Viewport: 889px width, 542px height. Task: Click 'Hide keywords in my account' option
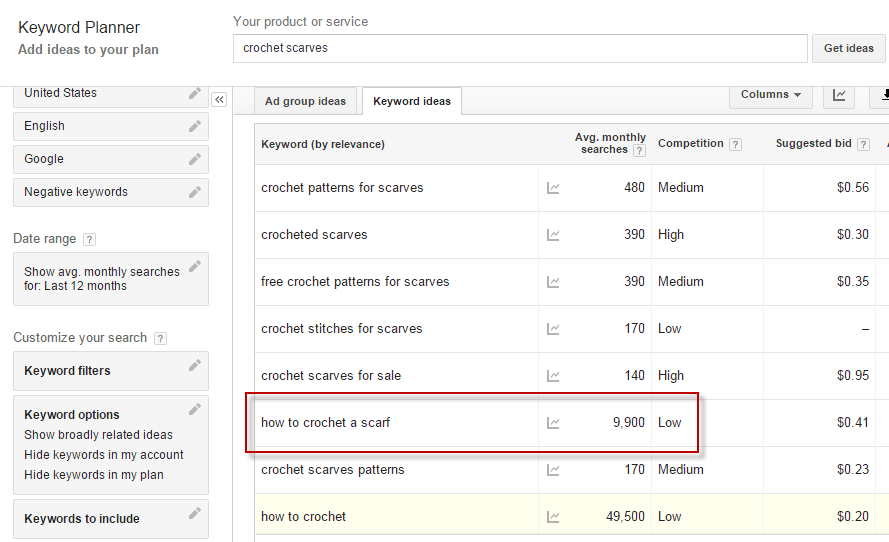pos(104,455)
